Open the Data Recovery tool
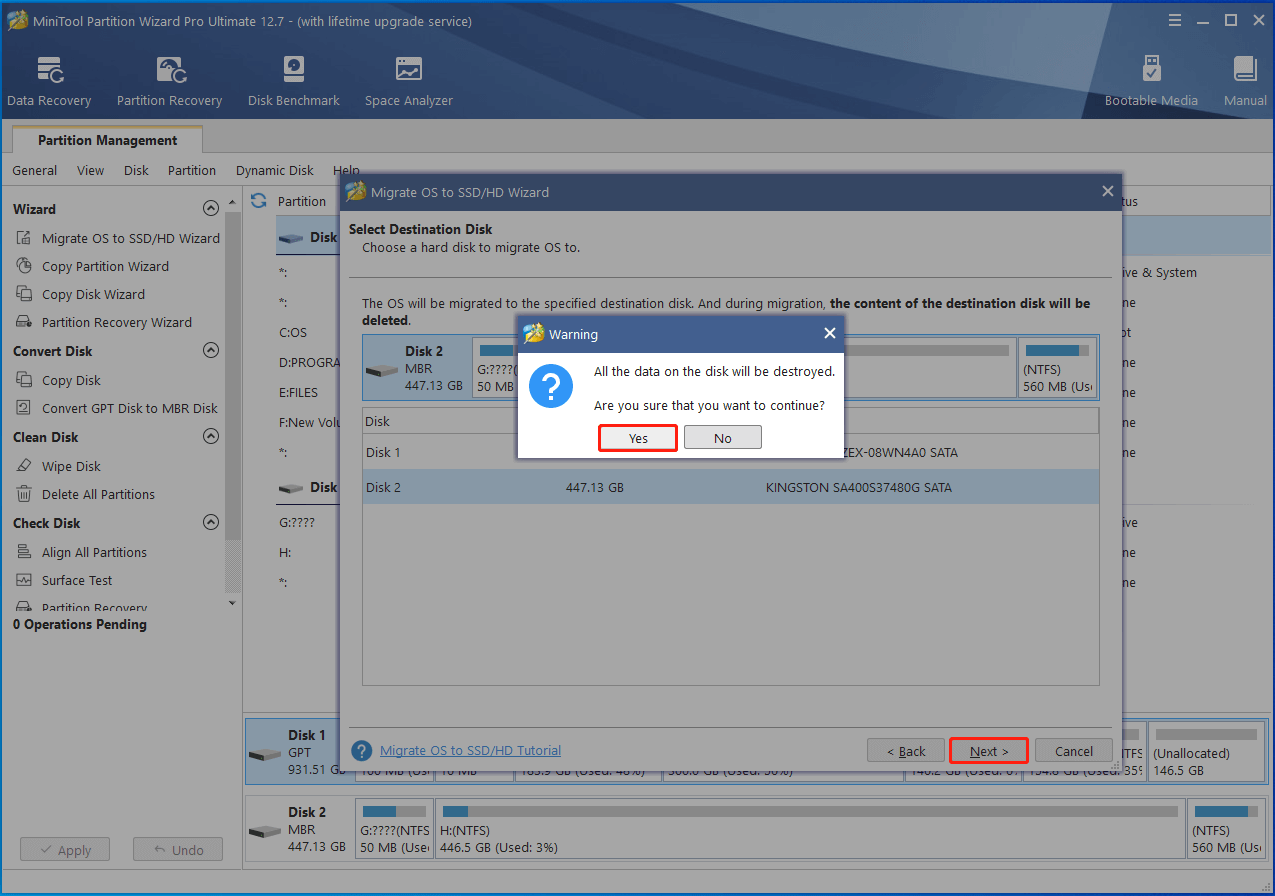The height and width of the screenshot is (896, 1275). (49, 81)
